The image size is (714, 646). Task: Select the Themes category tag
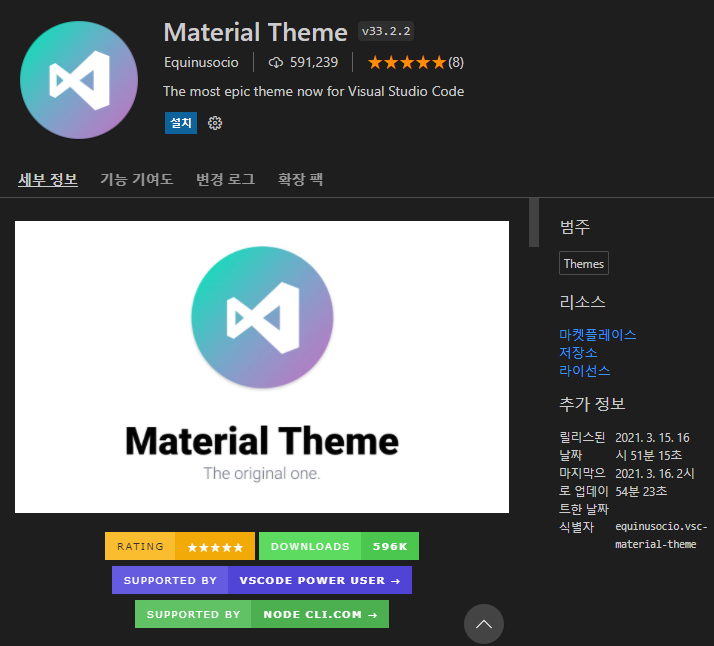[x=584, y=263]
